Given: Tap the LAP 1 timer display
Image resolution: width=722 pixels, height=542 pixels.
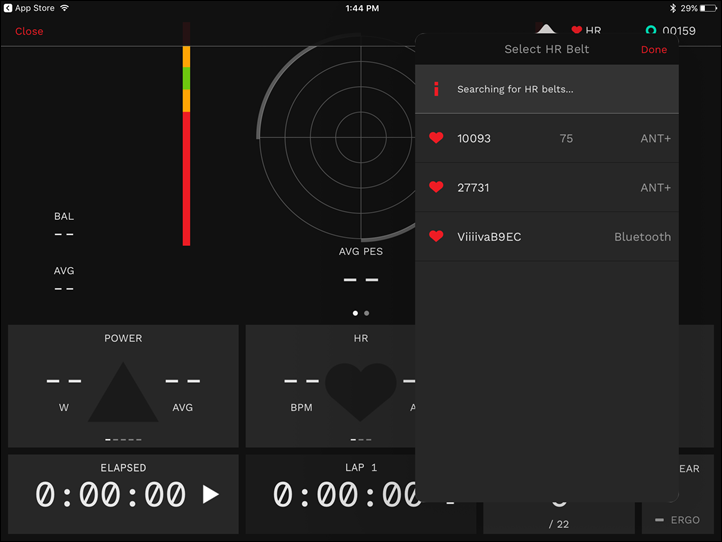Looking at the screenshot, I should pyautogui.click(x=347, y=495).
